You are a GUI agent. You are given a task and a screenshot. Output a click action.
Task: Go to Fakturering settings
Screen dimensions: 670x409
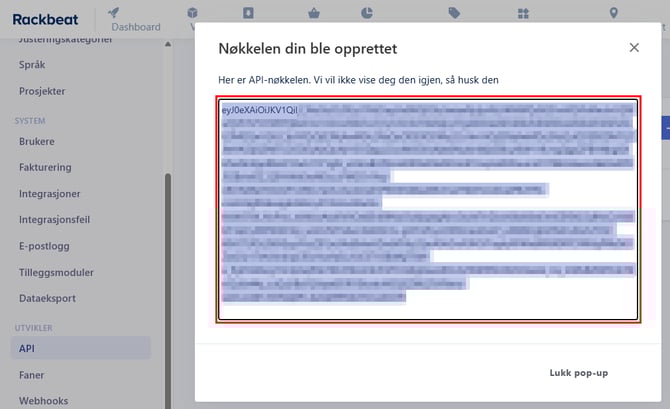tap(45, 168)
